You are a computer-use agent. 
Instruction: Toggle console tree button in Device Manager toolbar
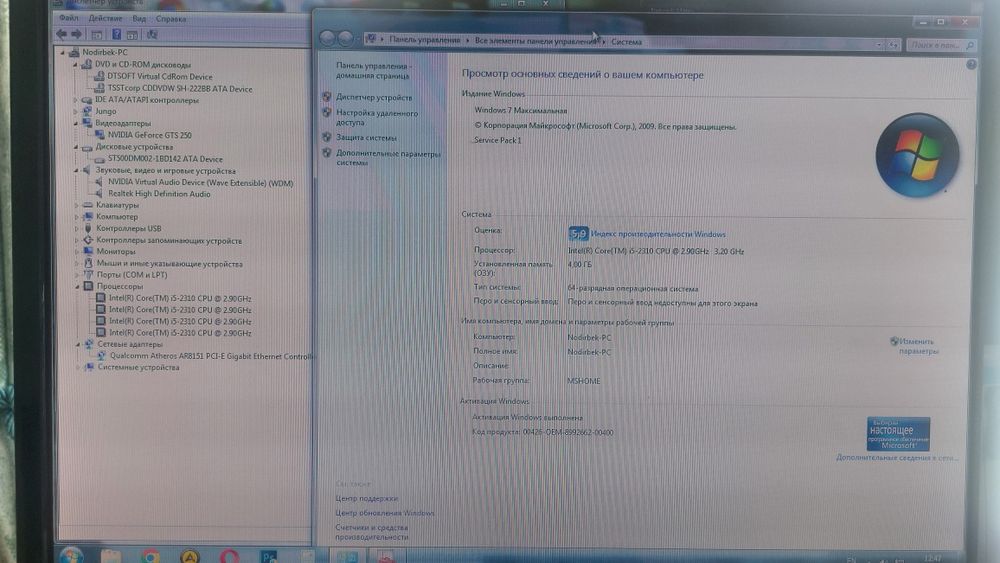tap(97, 34)
